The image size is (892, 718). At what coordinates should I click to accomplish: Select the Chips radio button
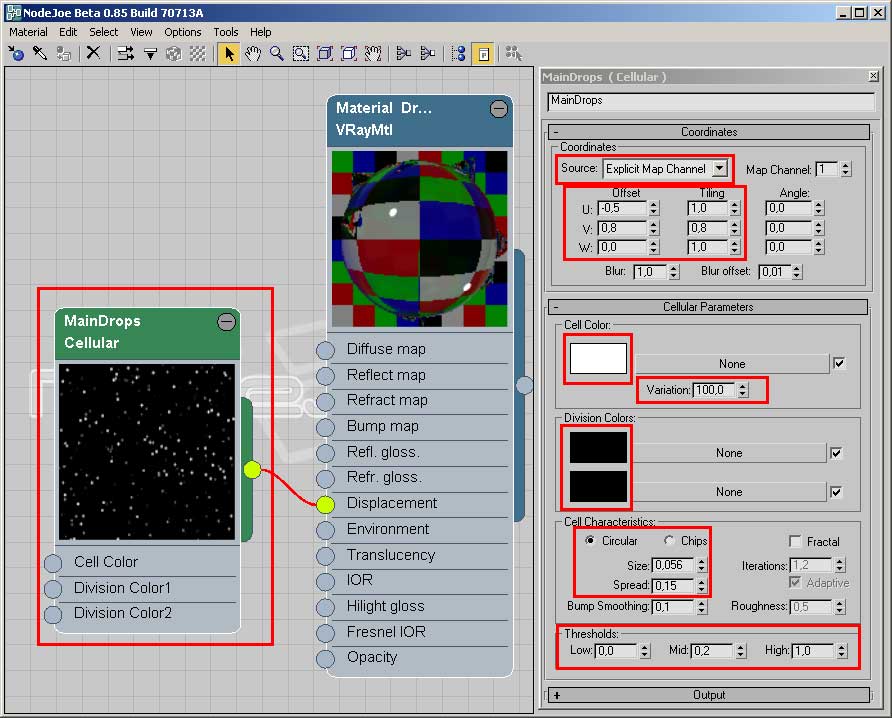(x=669, y=541)
